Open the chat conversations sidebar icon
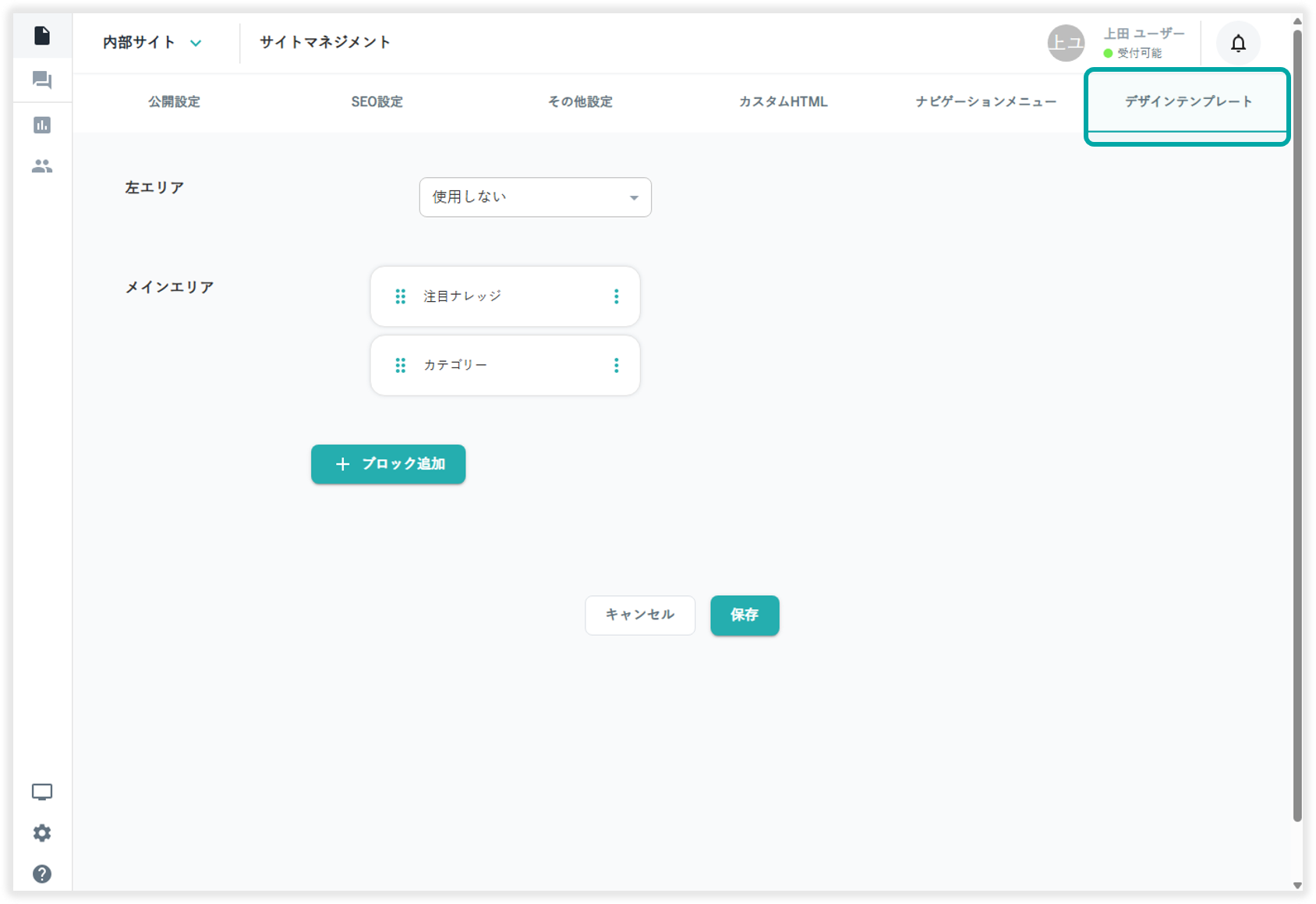The image size is (1316, 904). (42, 80)
